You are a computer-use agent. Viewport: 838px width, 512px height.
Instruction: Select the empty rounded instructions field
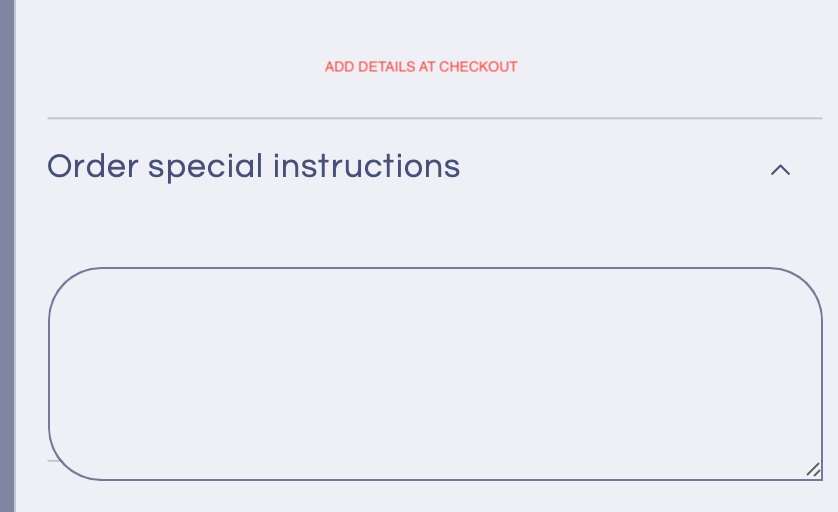[x=435, y=373]
